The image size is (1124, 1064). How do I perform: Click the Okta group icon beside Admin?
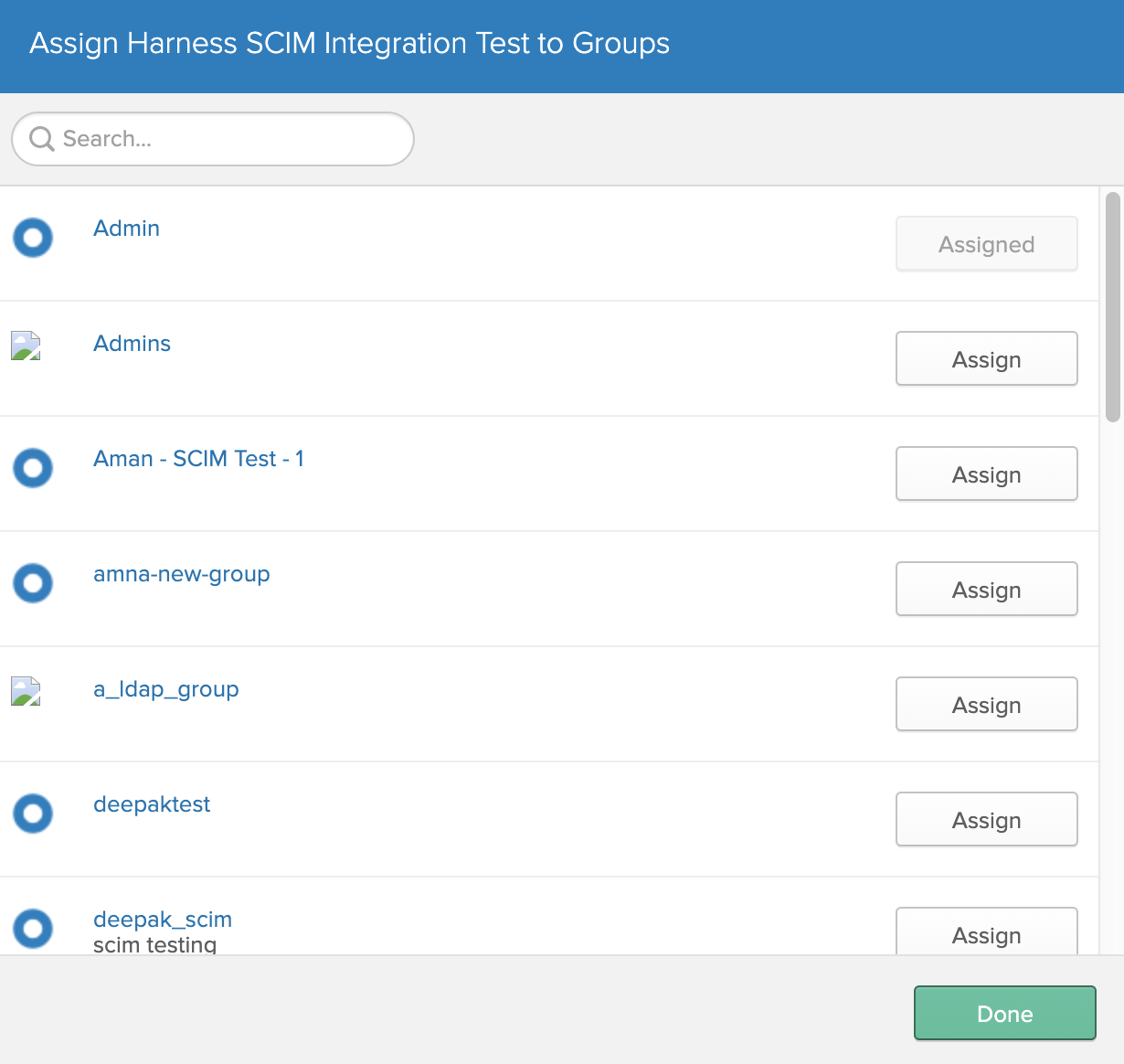pos(33,238)
